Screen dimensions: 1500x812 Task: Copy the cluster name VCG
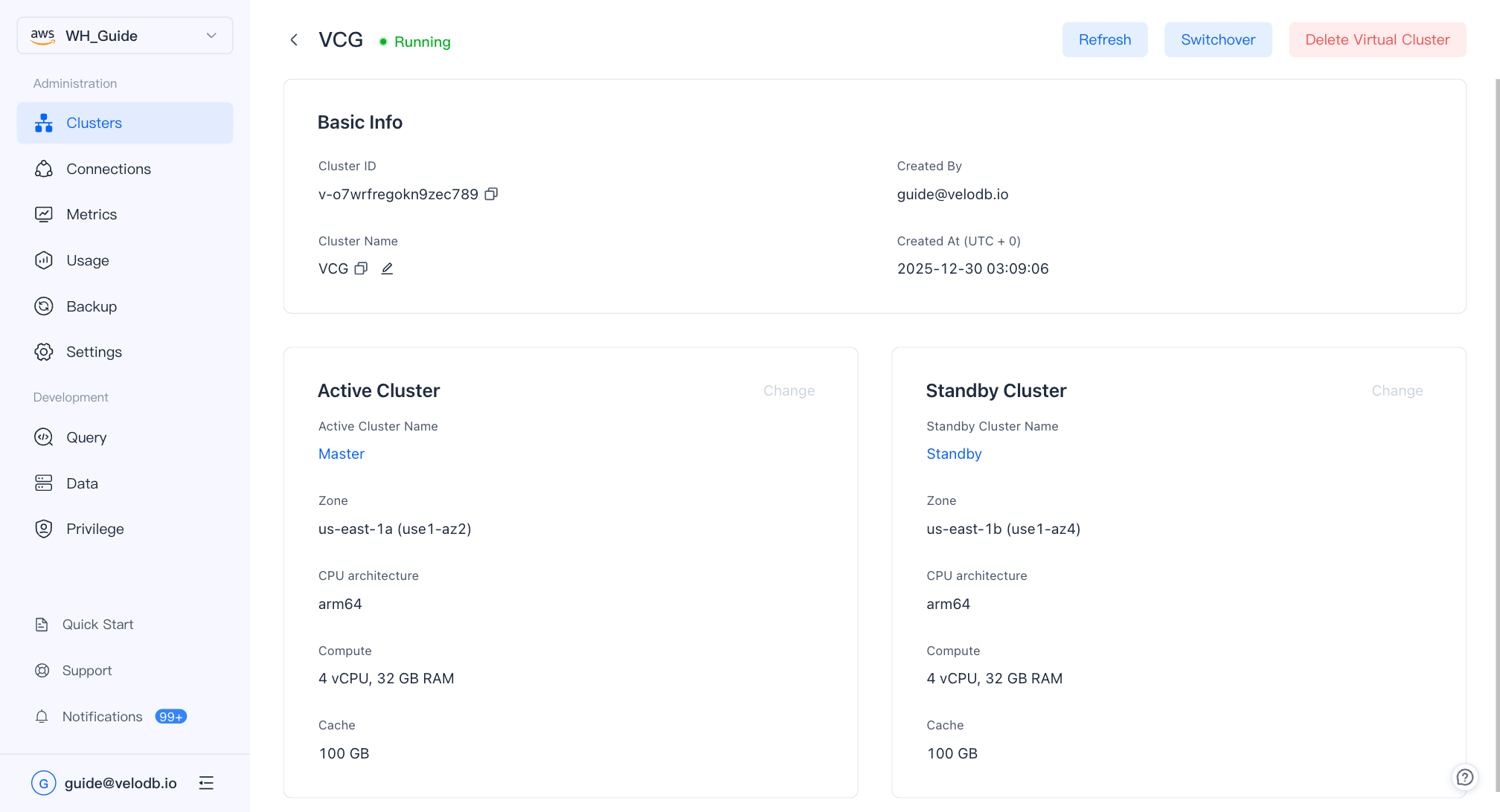361,268
